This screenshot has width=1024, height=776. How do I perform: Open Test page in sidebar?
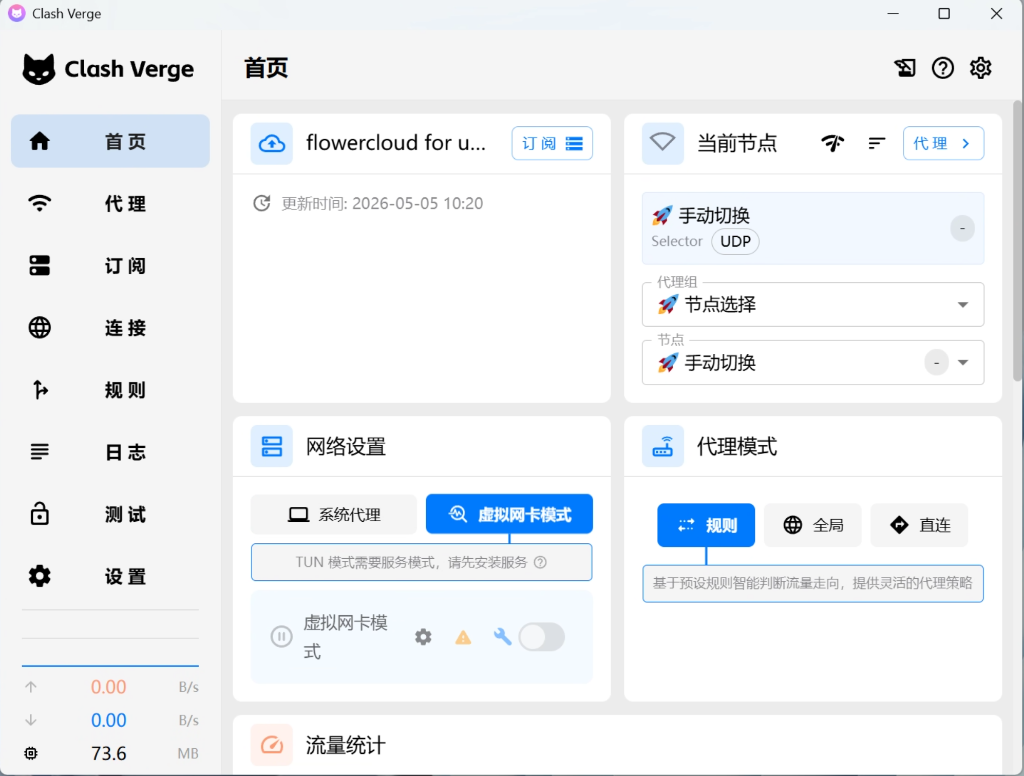(x=110, y=515)
